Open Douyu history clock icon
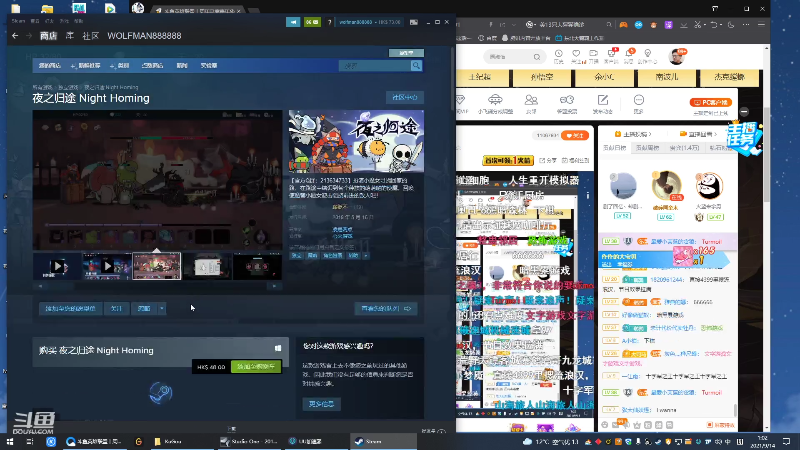Viewport: 800px width, 450px height. [x=559, y=56]
